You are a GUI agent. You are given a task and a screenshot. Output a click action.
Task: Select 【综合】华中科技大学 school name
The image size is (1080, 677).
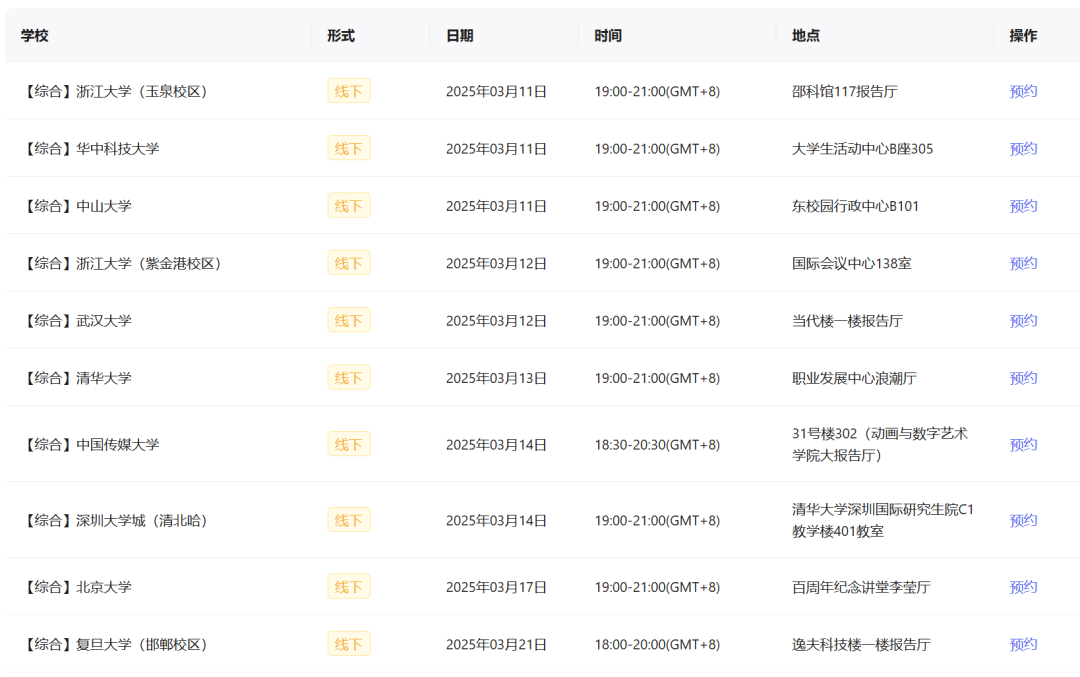tap(90, 148)
